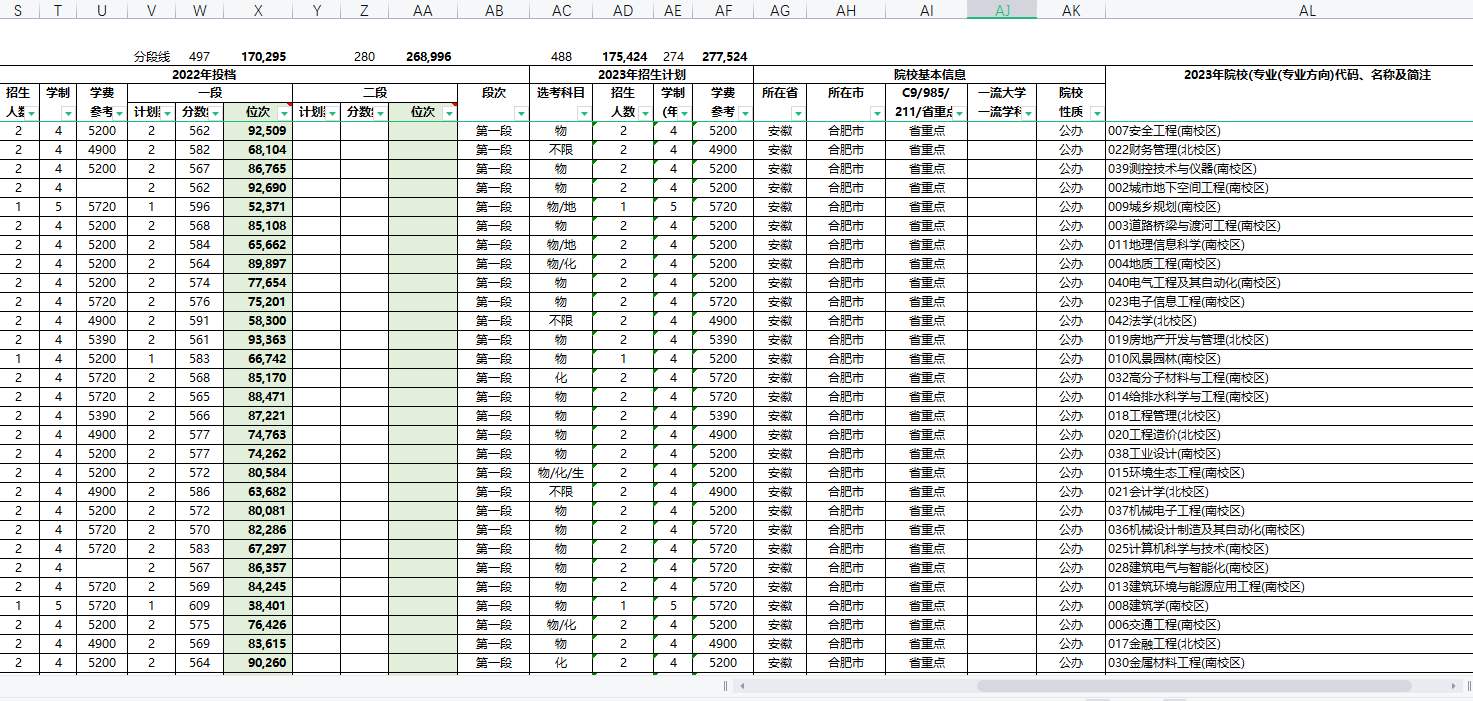Select score cell 596

coord(199,207)
